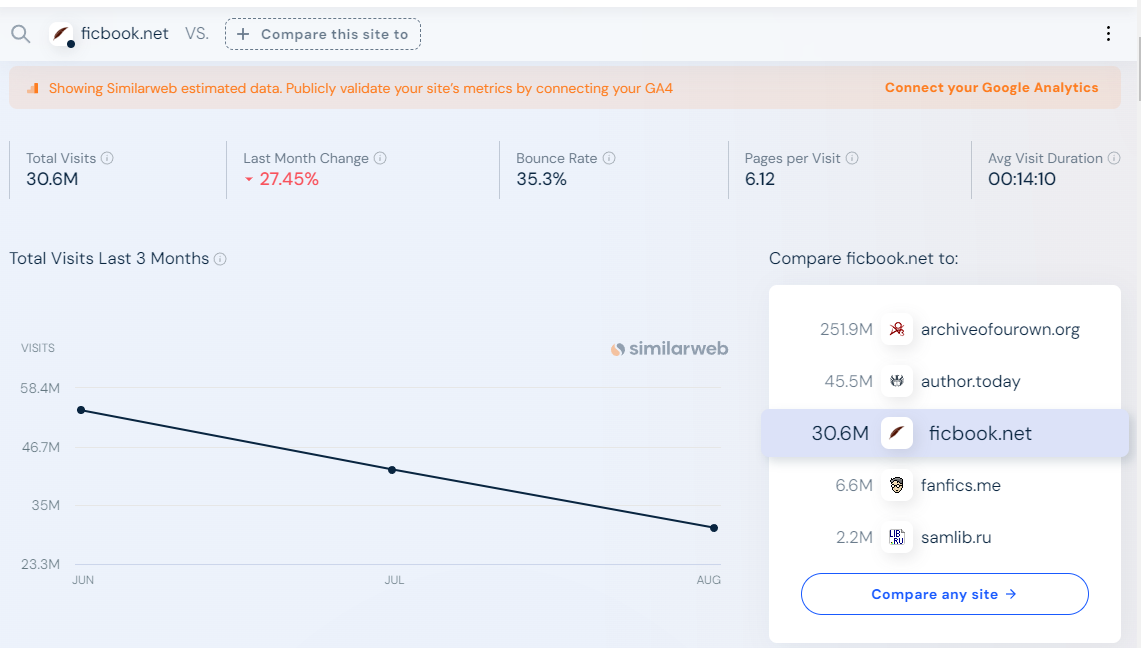Click the VS. label in header
Screen dimensions: 1141x648
point(196,34)
